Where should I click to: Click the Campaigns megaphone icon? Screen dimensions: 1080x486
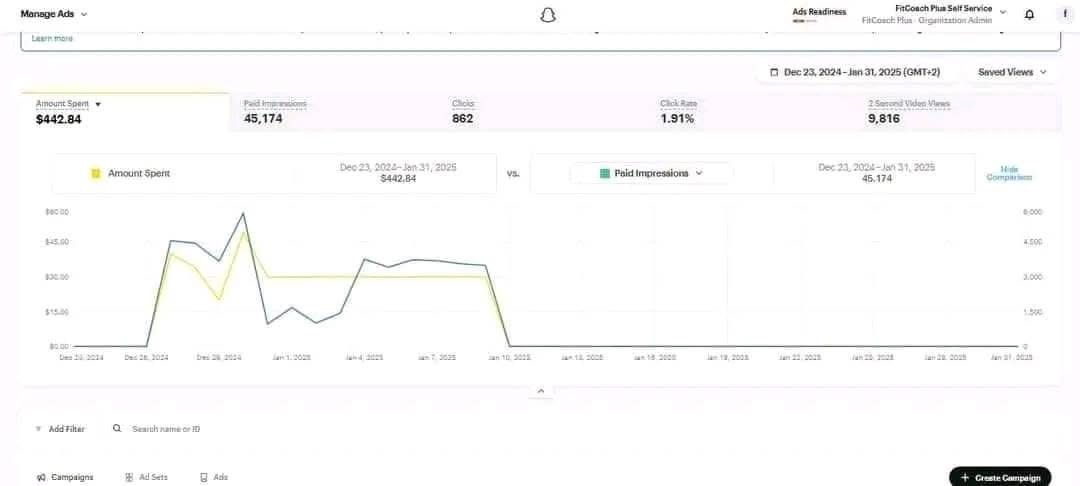(41, 477)
